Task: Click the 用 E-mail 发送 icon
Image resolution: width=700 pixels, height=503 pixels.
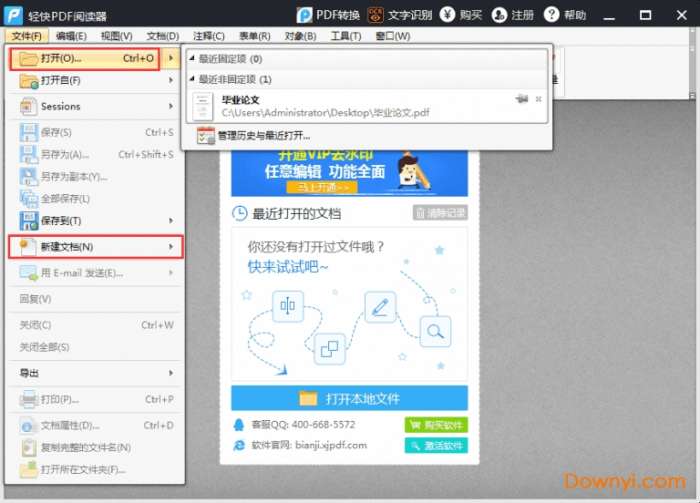Action: coord(29,273)
